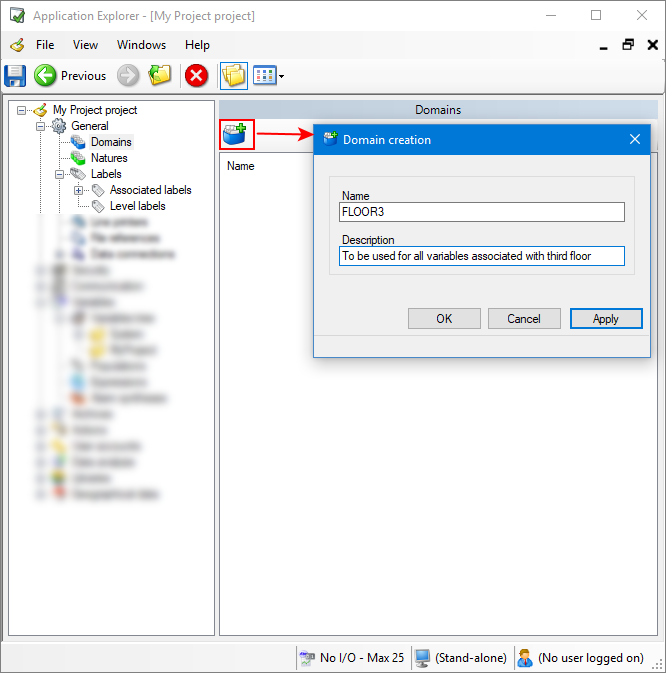Viewport: 666px width, 673px height.
Task: Click the Previous text label in toolbar
Action: pyautogui.click(x=83, y=76)
